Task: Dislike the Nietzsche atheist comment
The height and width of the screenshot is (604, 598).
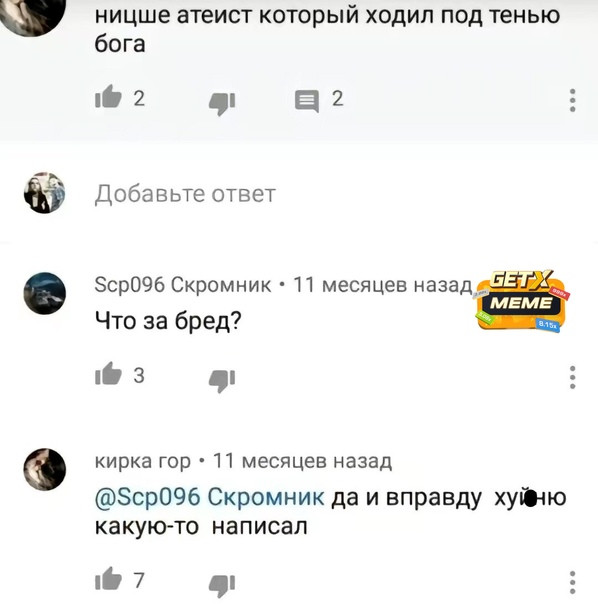Action: click(222, 104)
